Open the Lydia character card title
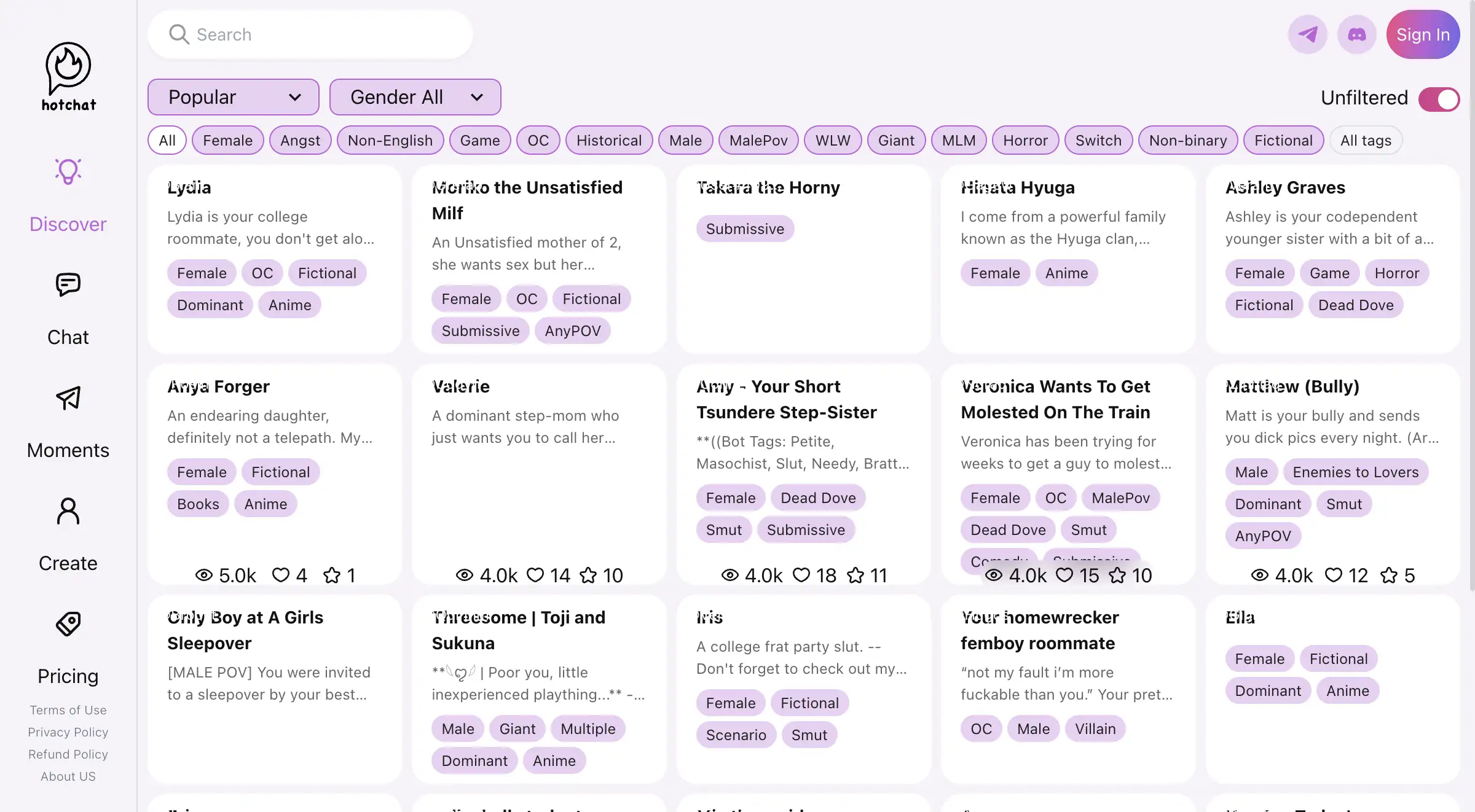This screenshot has width=1475, height=812. [x=189, y=187]
